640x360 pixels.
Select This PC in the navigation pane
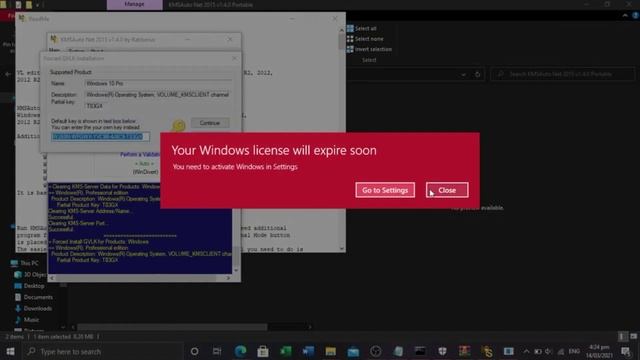coord(25,263)
